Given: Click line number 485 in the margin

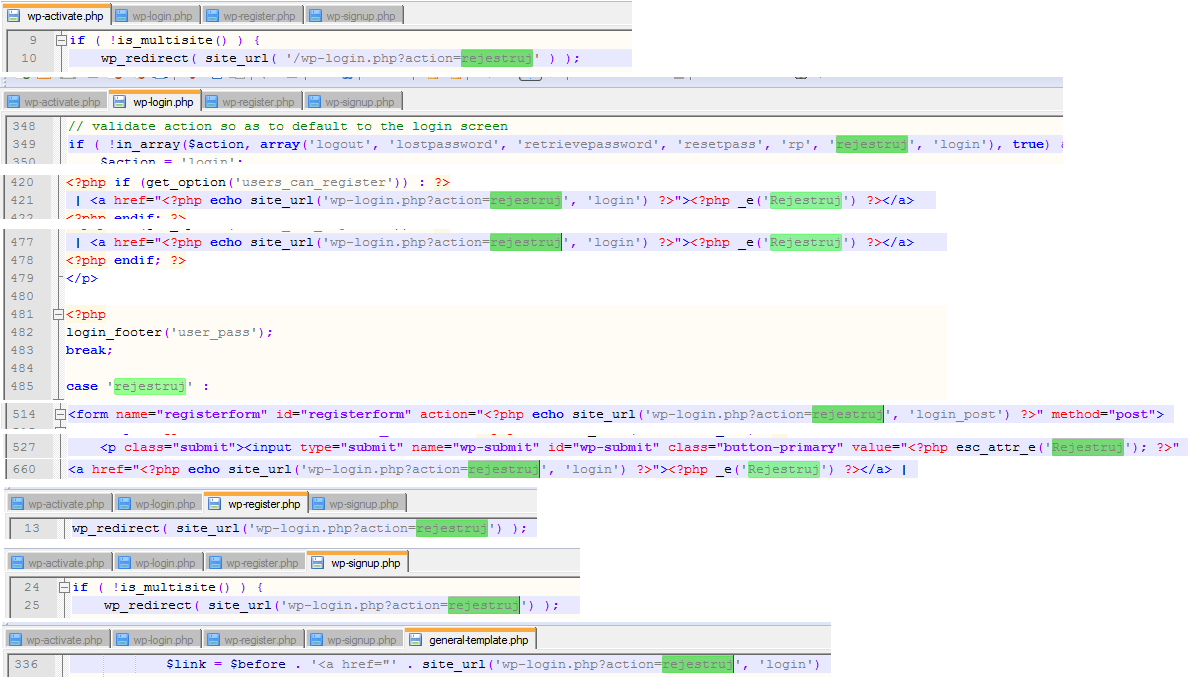Looking at the screenshot, I should (21, 387).
